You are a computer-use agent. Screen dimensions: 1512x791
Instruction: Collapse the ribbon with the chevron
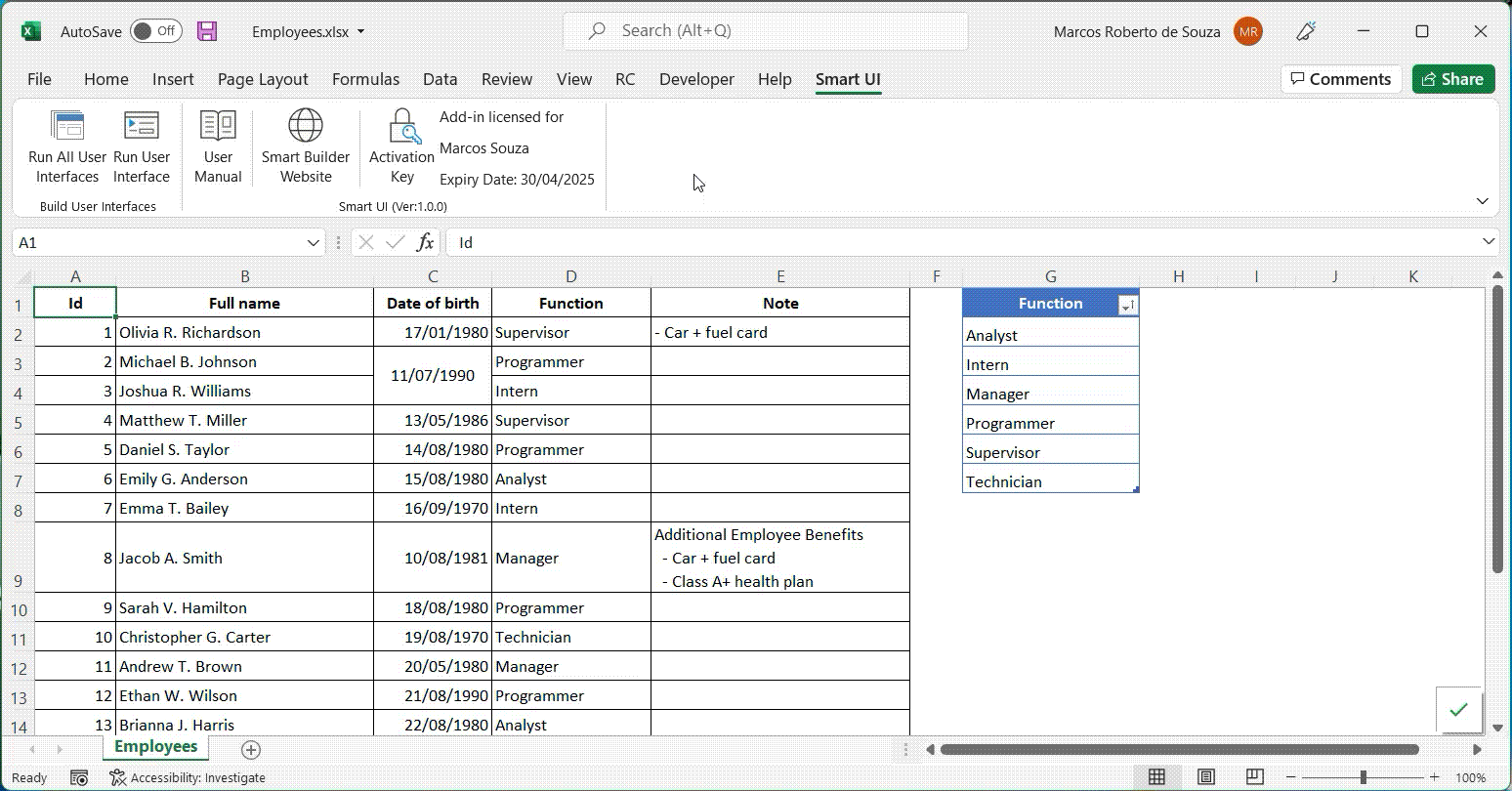point(1483,199)
